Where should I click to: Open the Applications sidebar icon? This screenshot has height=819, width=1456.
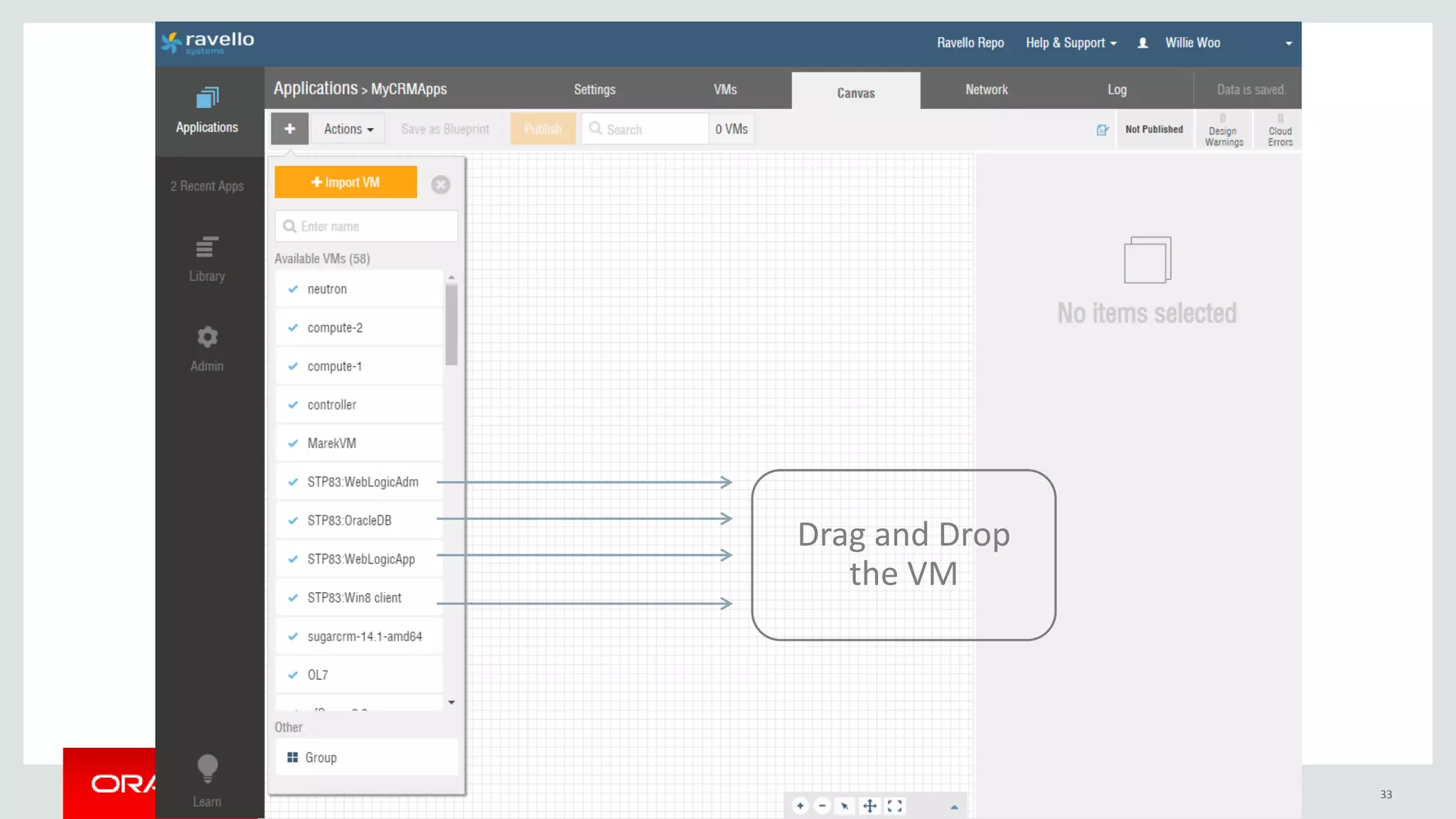click(x=207, y=97)
